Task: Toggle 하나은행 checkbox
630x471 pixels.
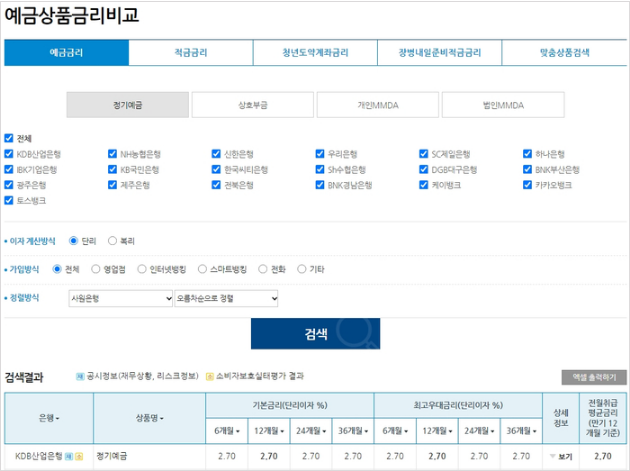Action: click(x=528, y=154)
